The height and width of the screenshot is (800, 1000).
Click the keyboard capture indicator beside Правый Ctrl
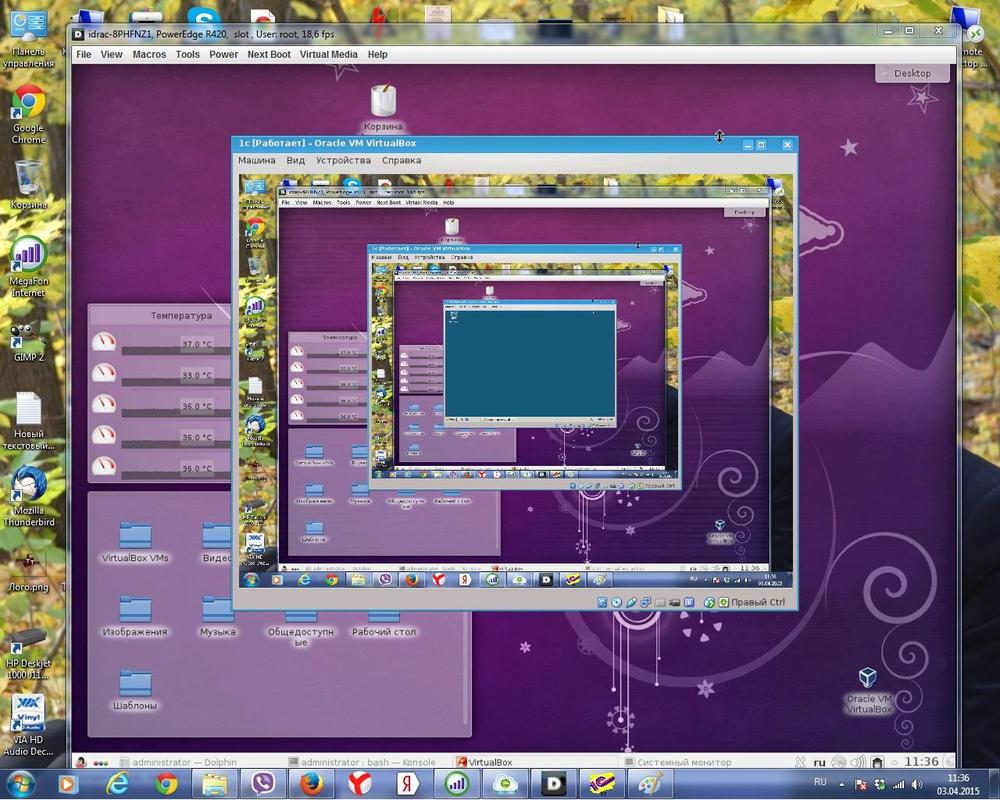pyautogui.click(x=724, y=602)
